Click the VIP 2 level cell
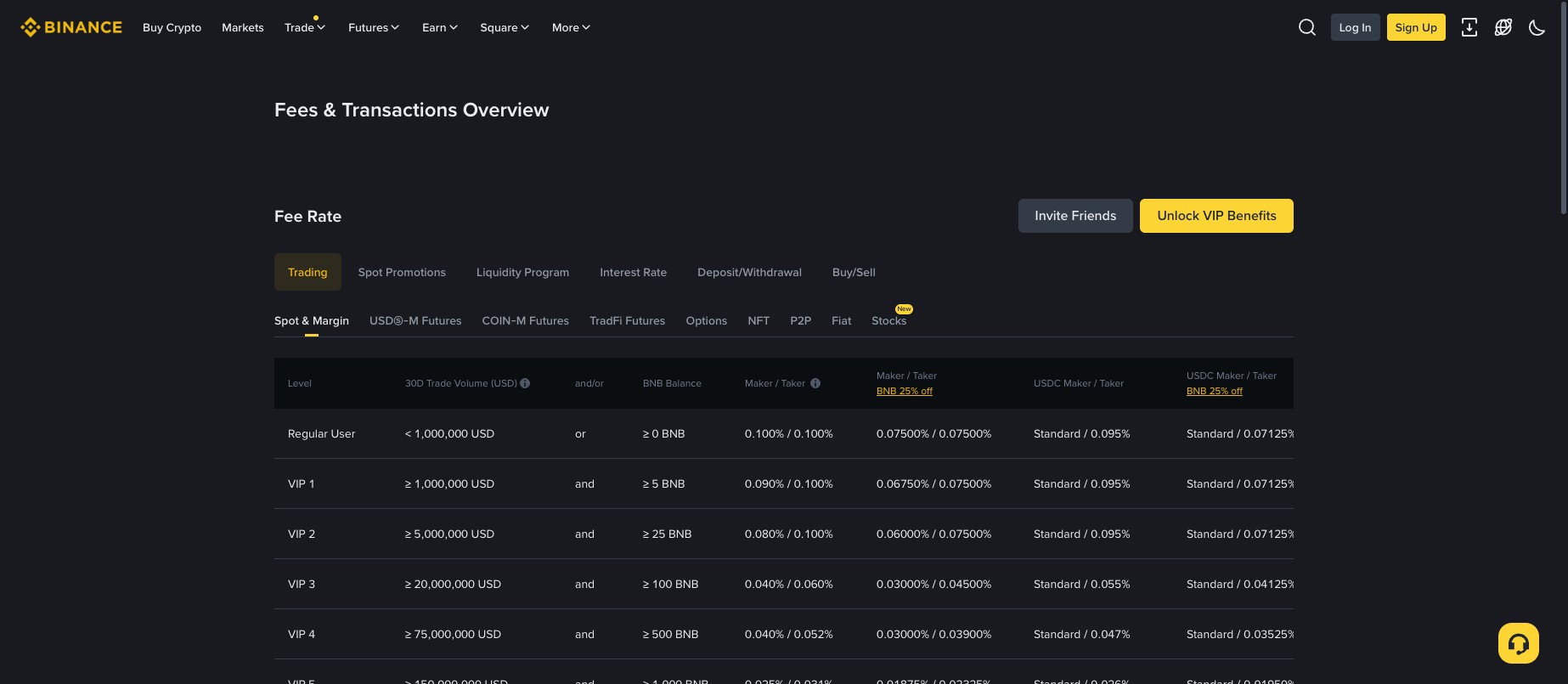 pos(302,534)
